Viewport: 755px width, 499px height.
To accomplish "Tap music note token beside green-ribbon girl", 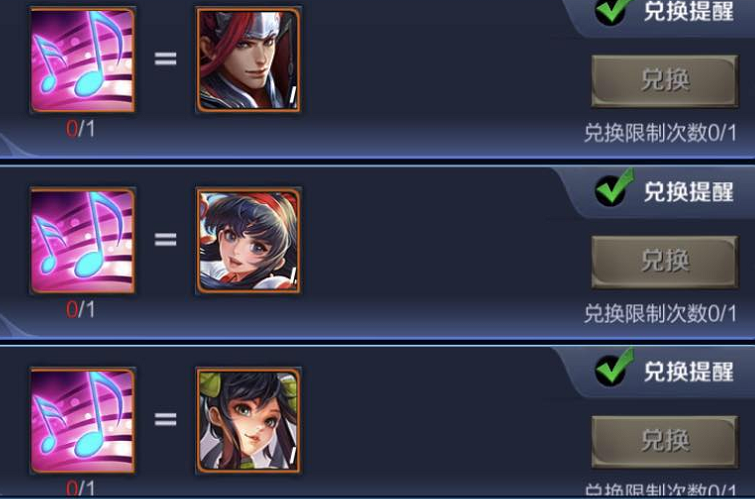I will pyautogui.click(x=82, y=420).
